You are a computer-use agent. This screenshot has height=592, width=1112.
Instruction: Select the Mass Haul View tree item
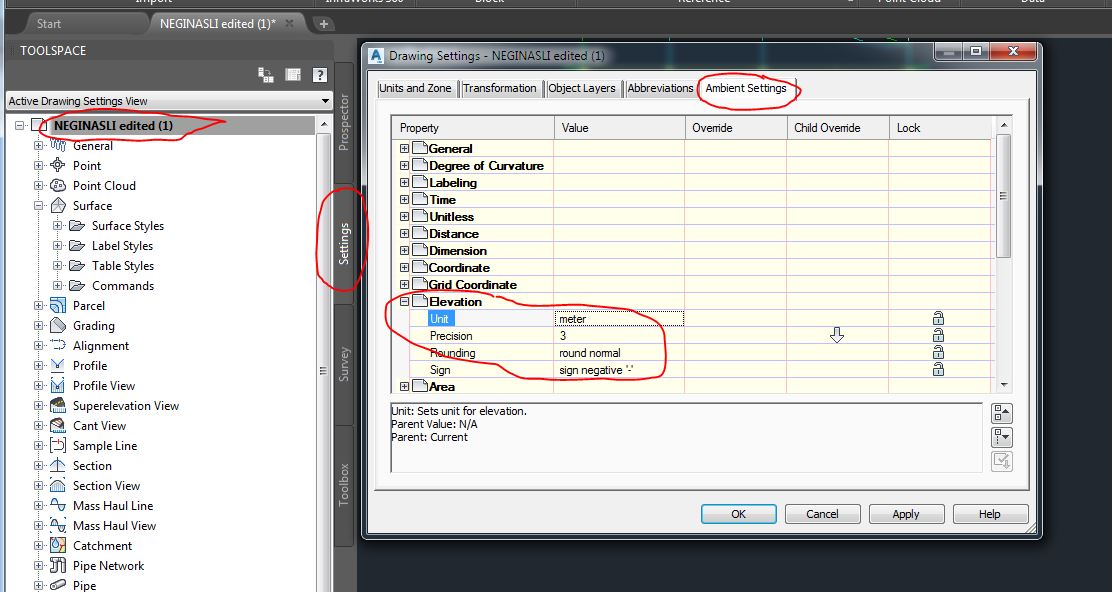pos(114,525)
